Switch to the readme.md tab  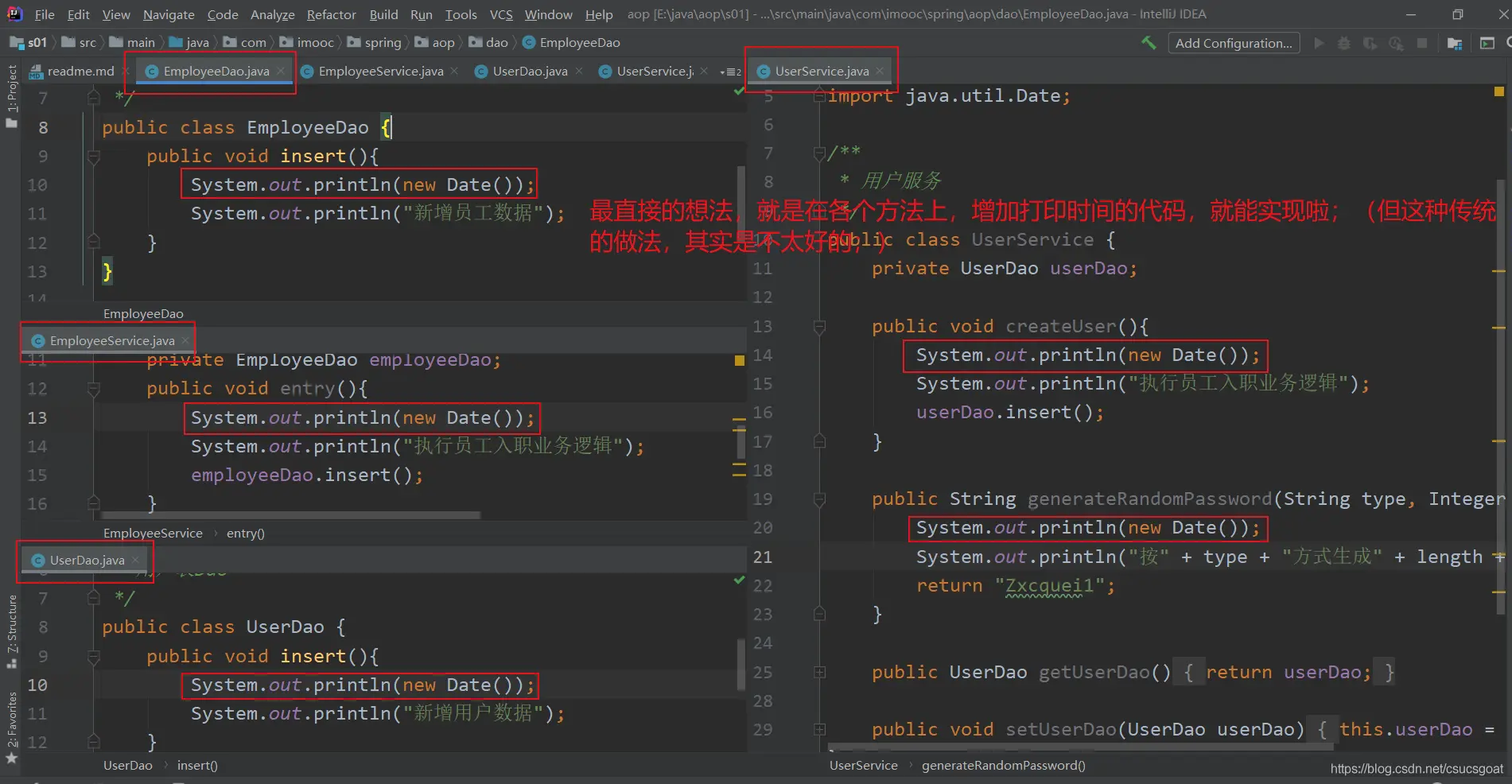tap(80, 71)
